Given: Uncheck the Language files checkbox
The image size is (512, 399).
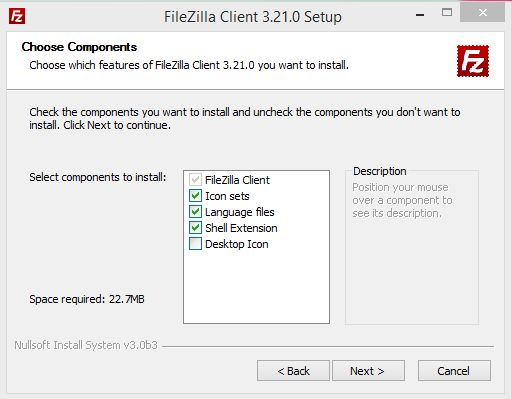Looking at the screenshot, I should tap(195, 212).
